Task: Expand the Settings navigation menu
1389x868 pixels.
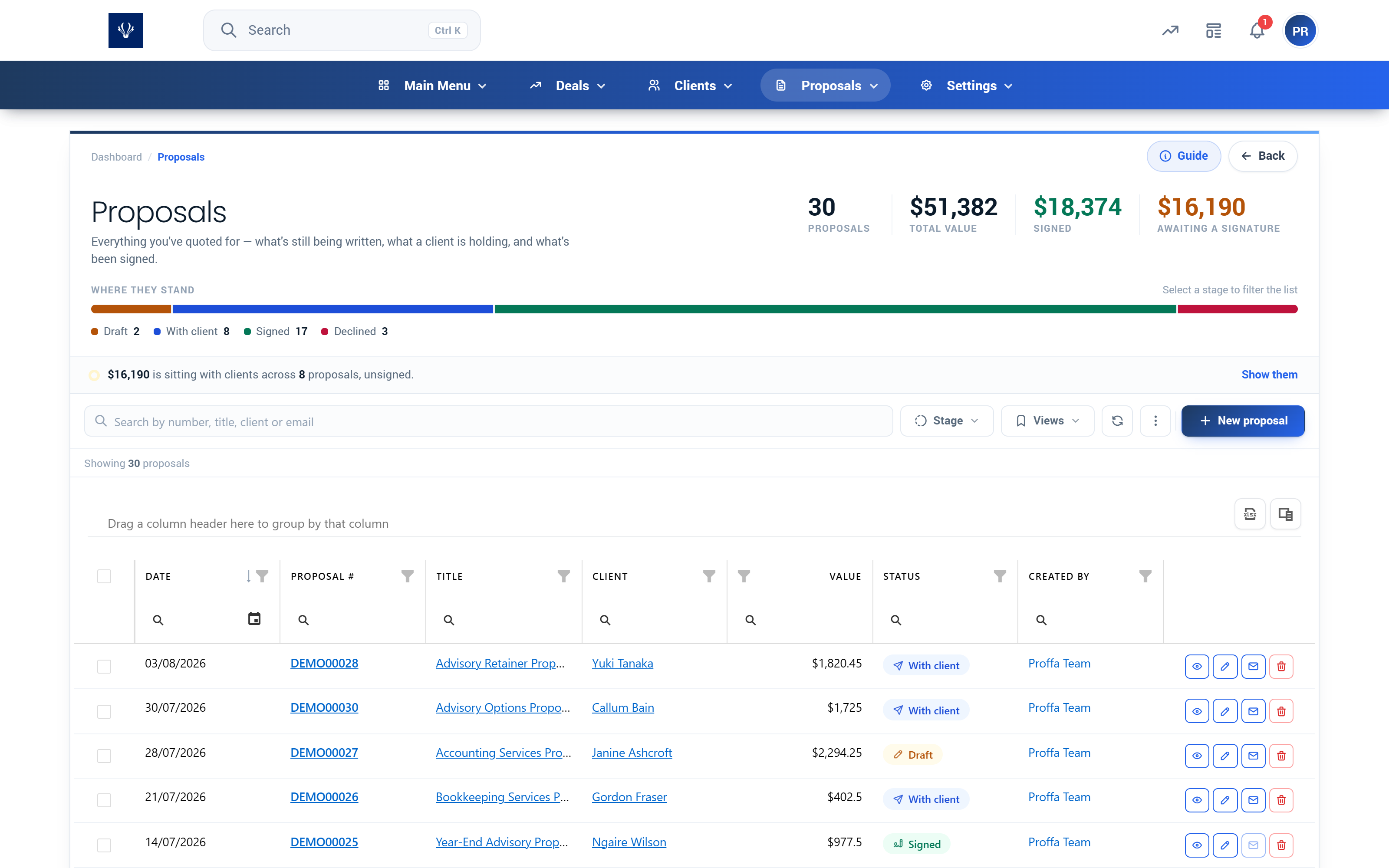Action: 966,85
